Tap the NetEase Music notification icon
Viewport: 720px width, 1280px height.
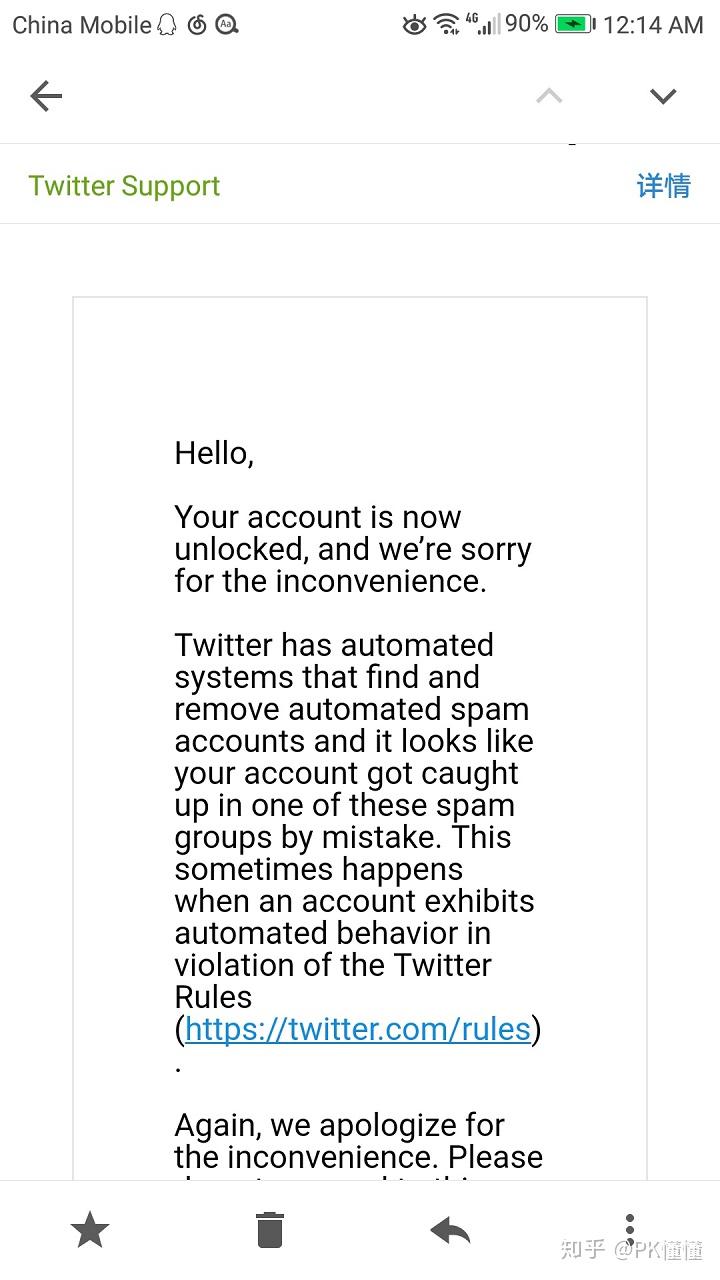pos(196,24)
